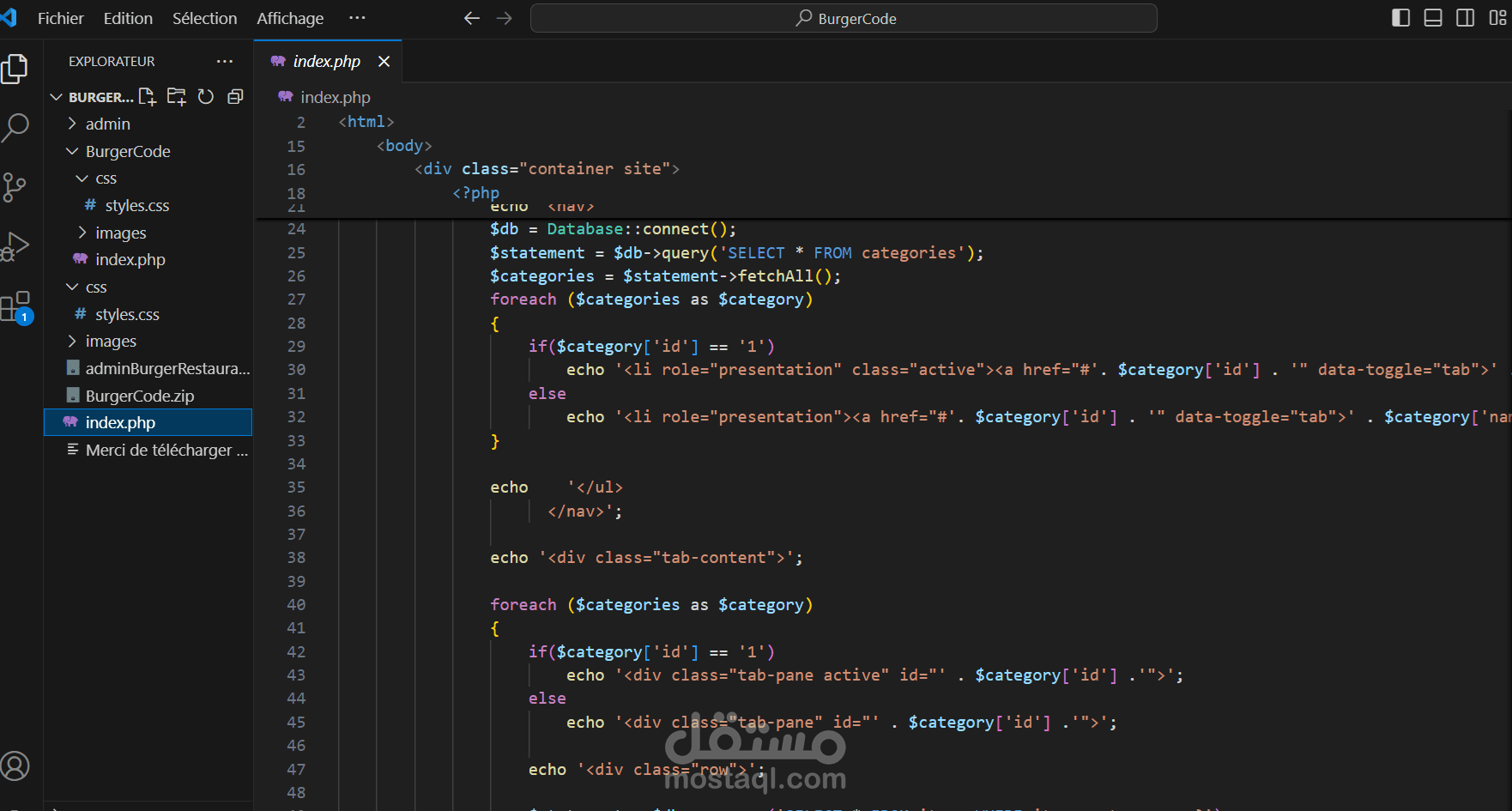This screenshot has height=811, width=1512.
Task: Open the Extensions view with badge
Action: (x=16, y=307)
